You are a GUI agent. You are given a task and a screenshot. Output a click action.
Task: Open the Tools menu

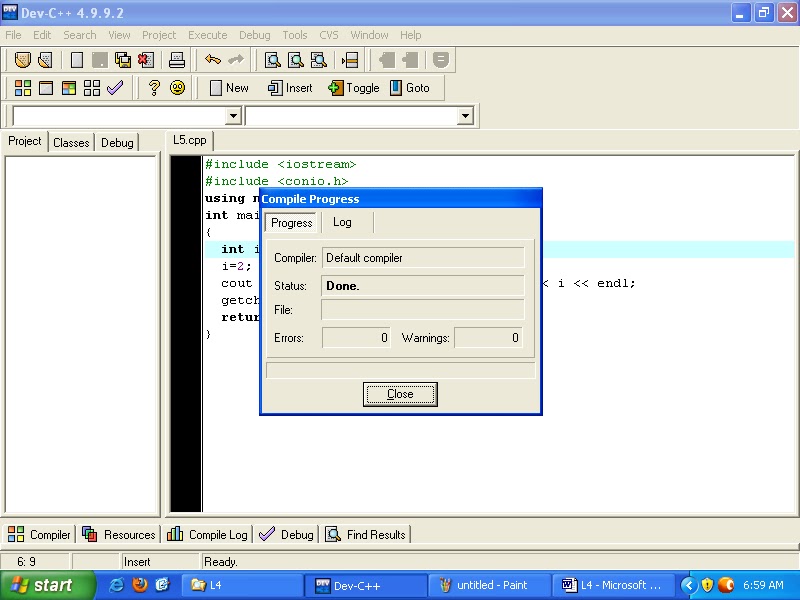[x=295, y=35]
